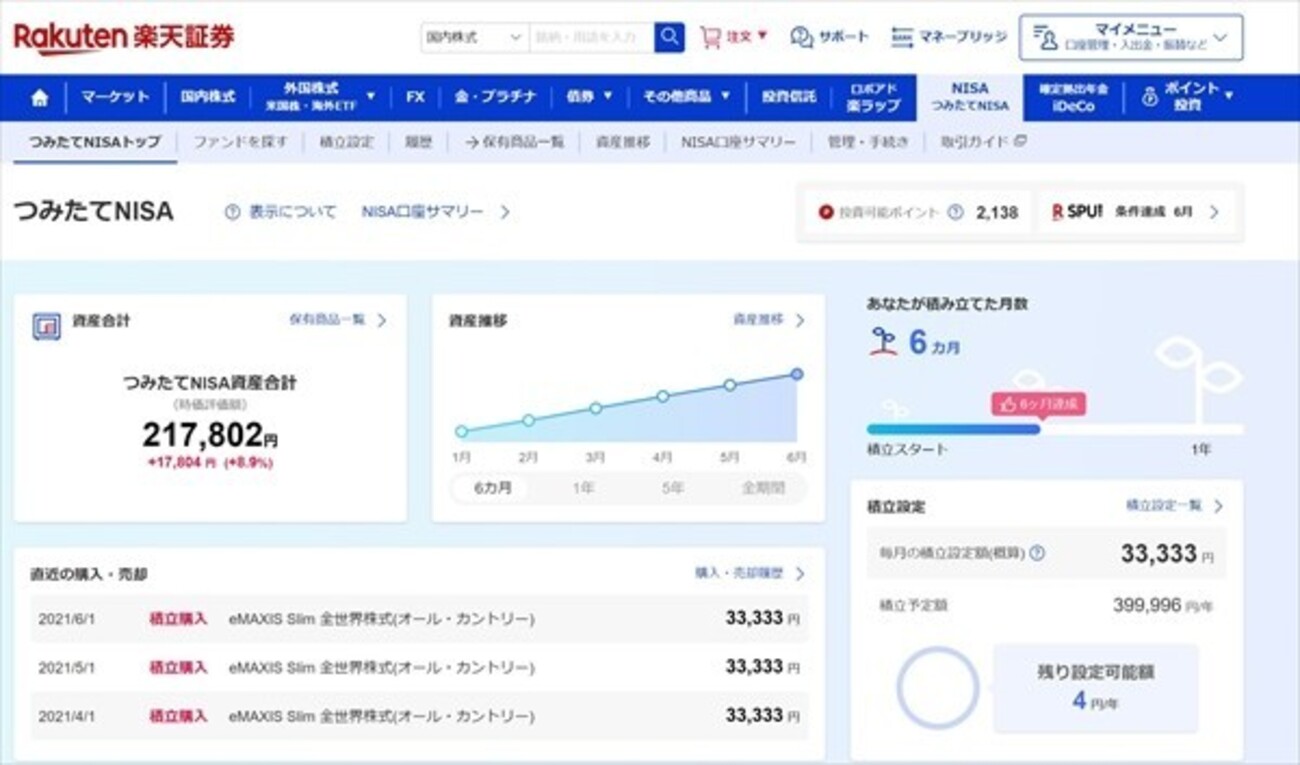
Task: Click help icon beside 毎月の積立設定額
Action: pos(1037,553)
